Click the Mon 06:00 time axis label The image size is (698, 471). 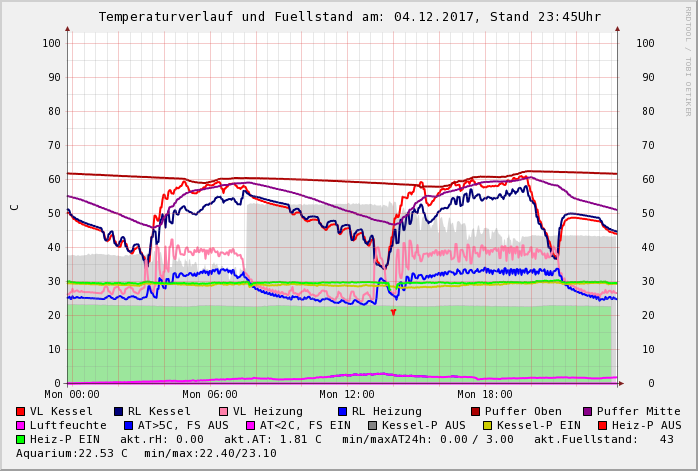pyautogui.click(x=209, y=395)
